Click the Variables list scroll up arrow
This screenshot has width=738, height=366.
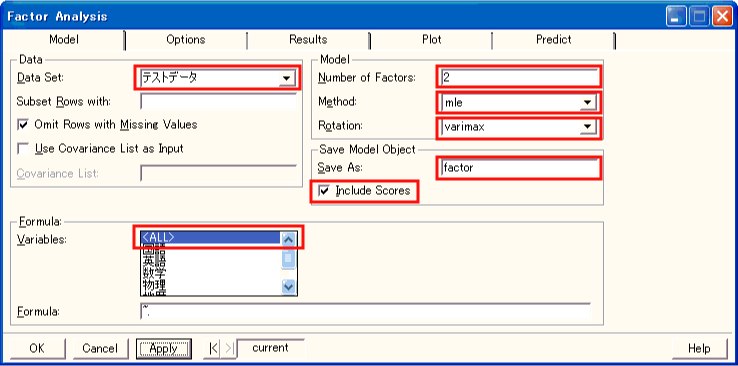coord(289,239)
